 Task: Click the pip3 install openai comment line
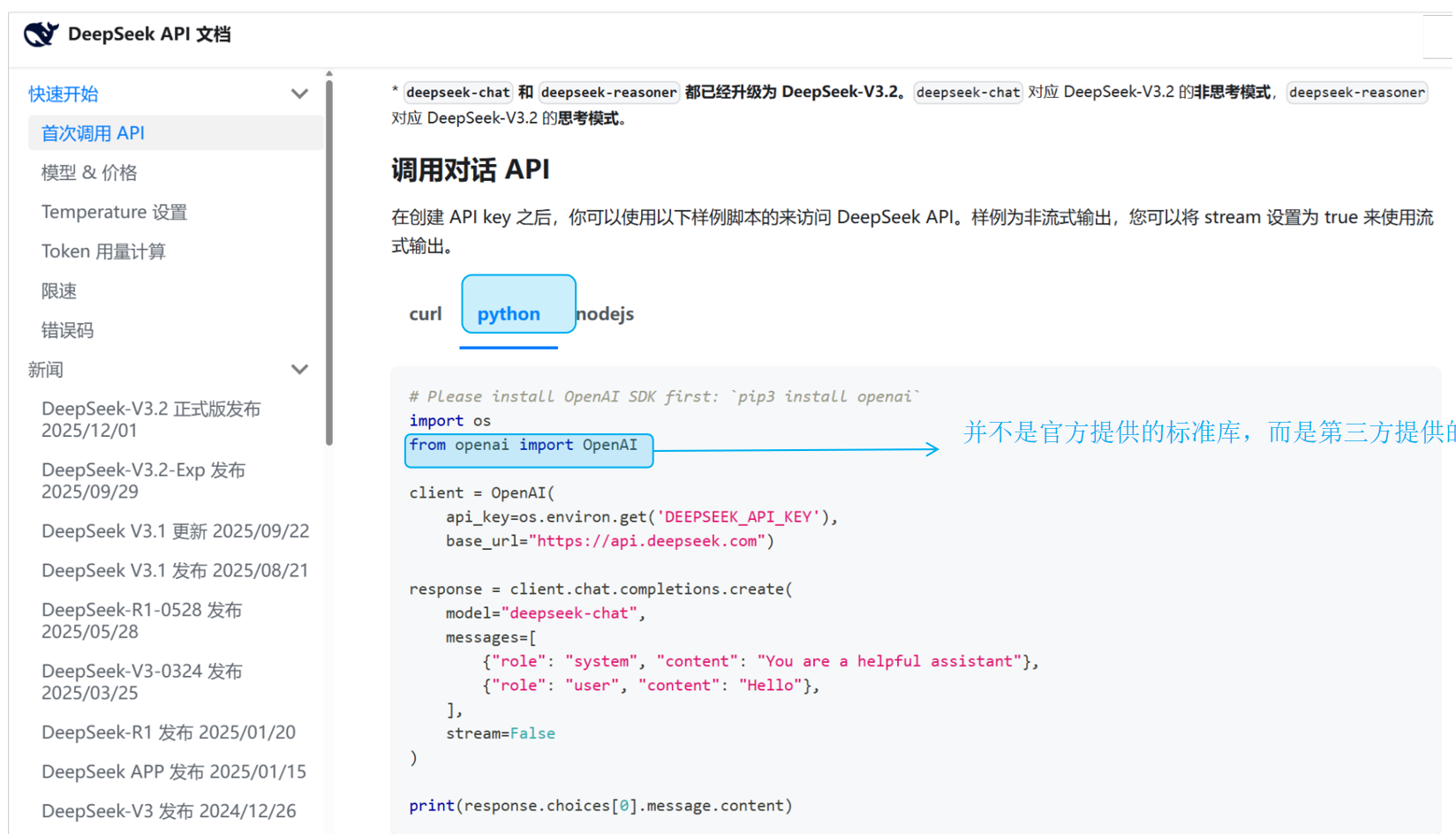pos(665,397)
